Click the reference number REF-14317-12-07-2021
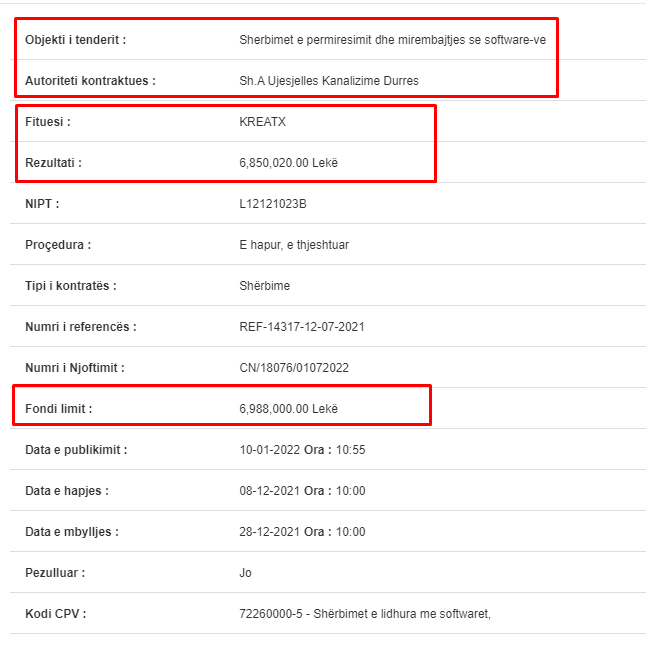 click(x=302, y=327)
